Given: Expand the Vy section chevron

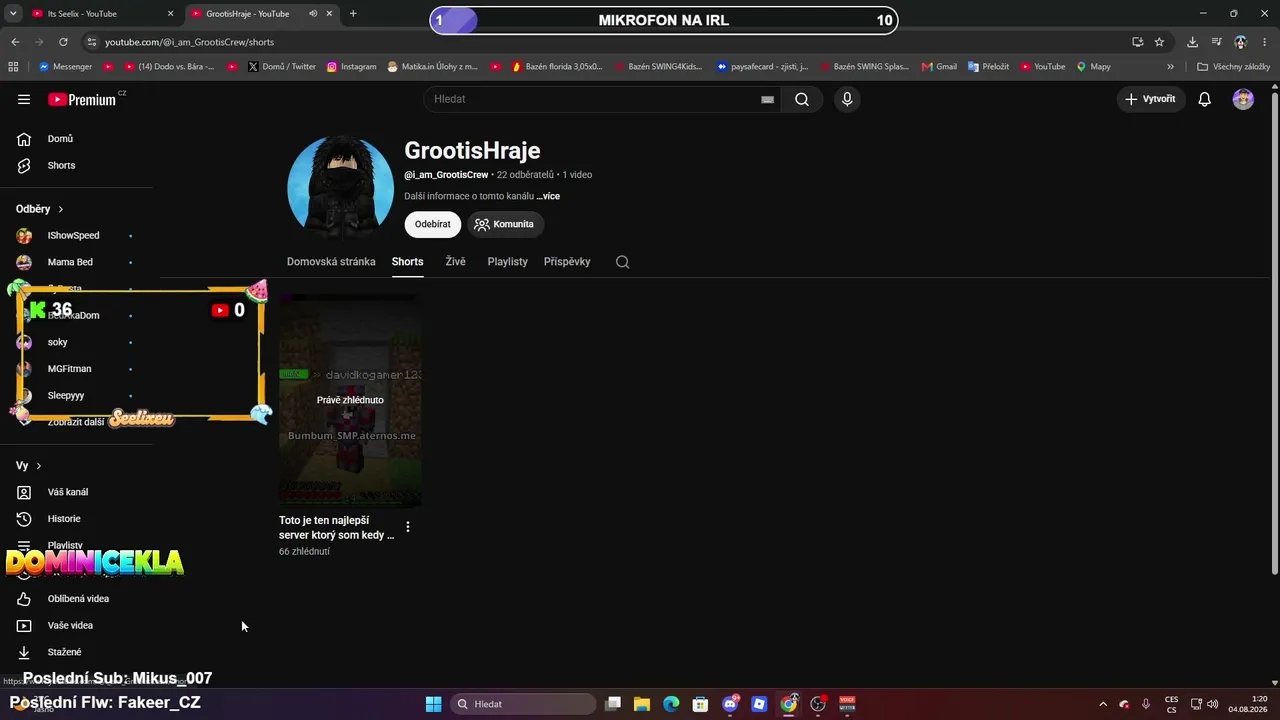Looking at the screenshot, I should pyautogui.click(x=38, y=466).
